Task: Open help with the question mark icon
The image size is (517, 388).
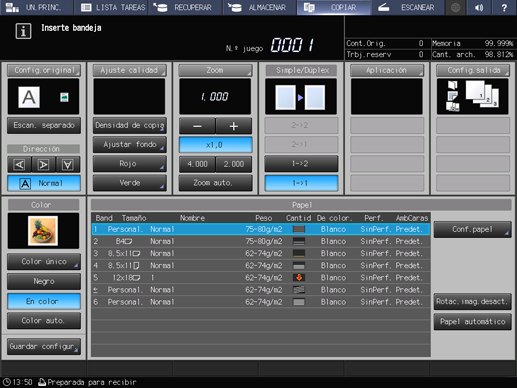Action: click(504, 7)
